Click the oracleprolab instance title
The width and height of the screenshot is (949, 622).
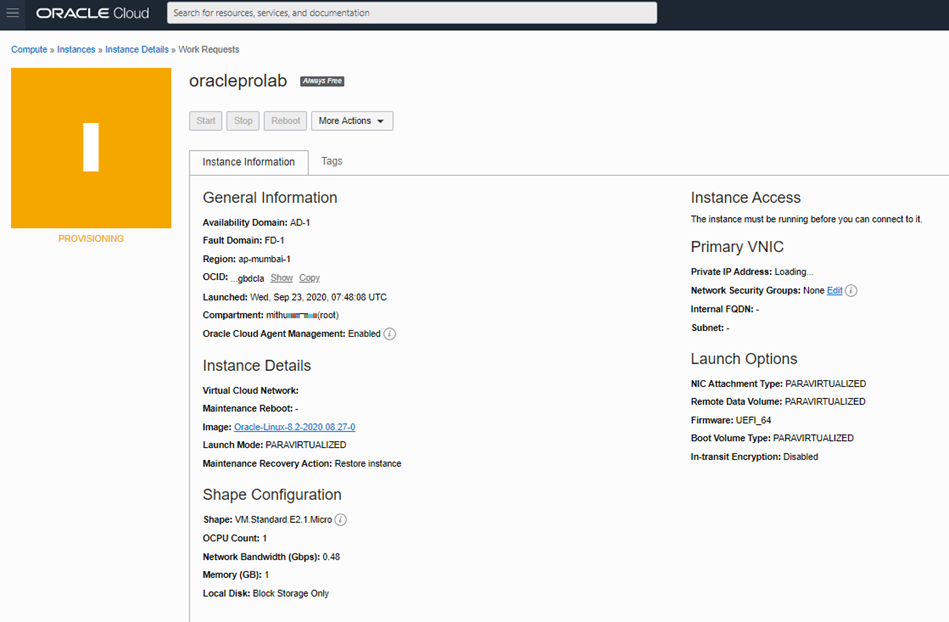[x=238, y=81]
